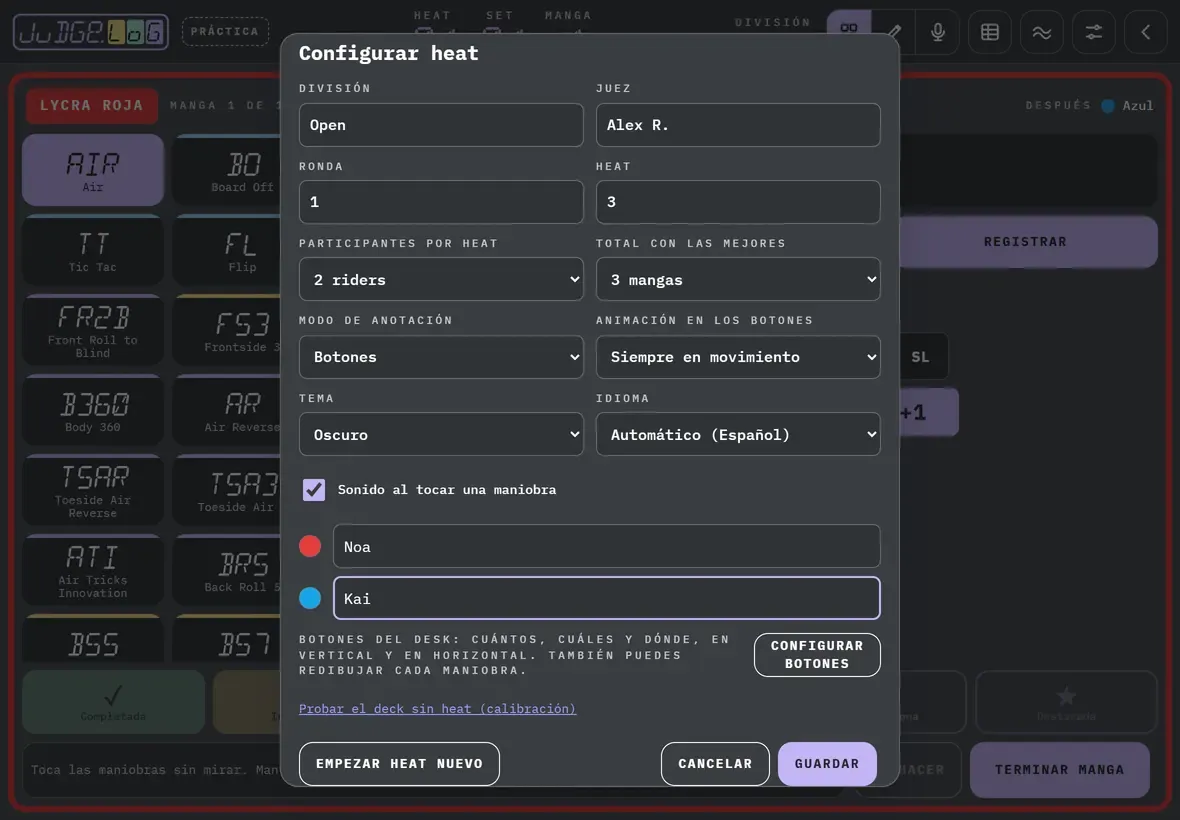The height and width of the screenshot is (820, 1180).
Task: Open the 'Participantes por heat' dropdown
Action: (441, 280)
